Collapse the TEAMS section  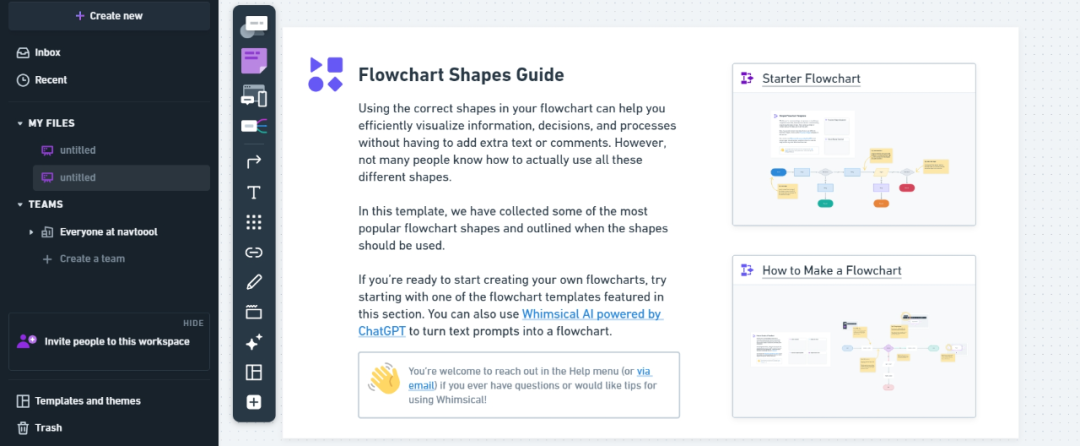click(x=20, y=204)
